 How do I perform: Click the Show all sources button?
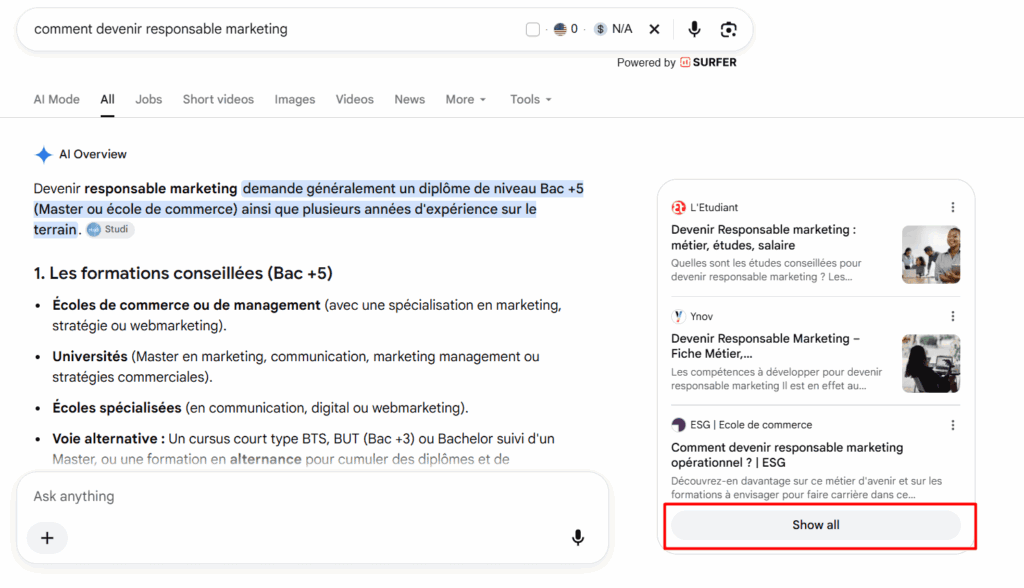coord(816,525)
